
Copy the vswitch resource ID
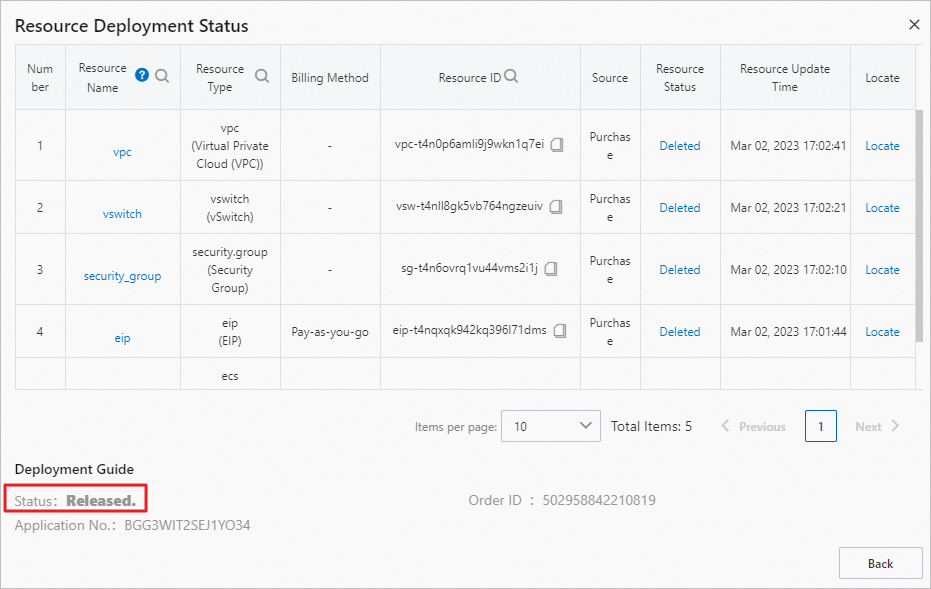(x=556, y=207)
